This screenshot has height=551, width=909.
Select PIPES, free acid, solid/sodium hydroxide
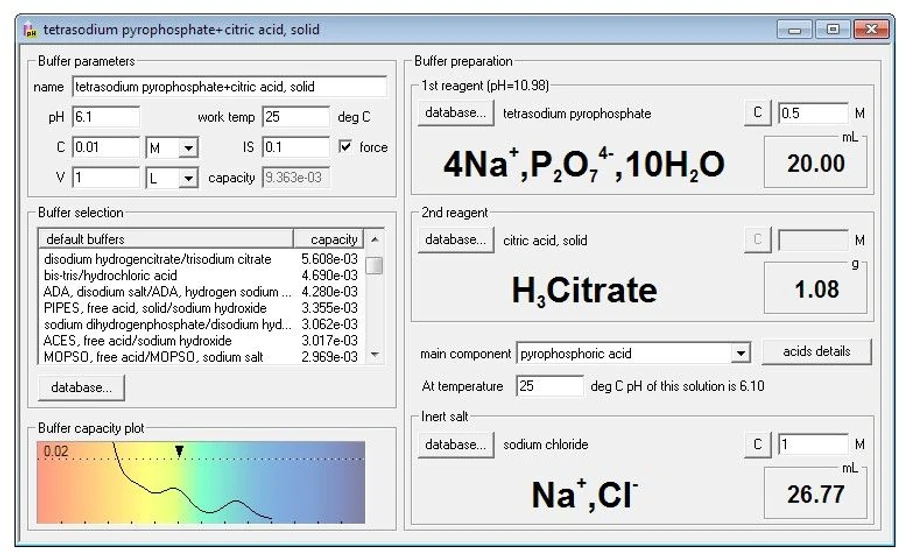click(201, 308)
